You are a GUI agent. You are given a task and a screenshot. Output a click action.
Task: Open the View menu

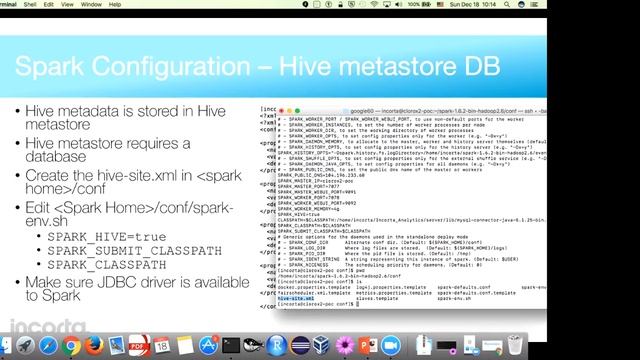67,4
